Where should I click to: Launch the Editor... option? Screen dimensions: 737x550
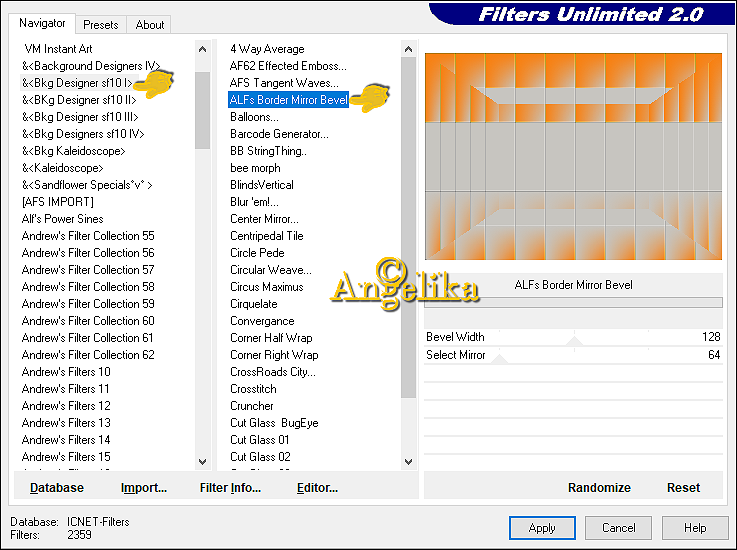(317, 487)
